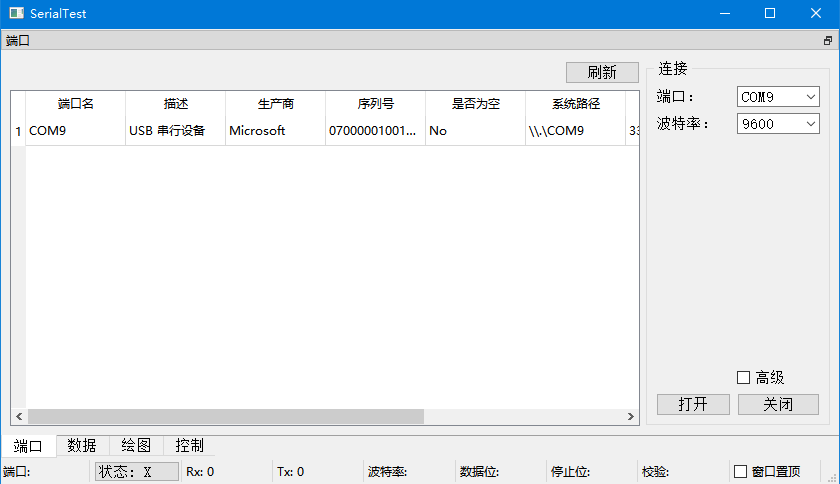This screenshot has height=484, width=840.
Task: Select row number 1 header
Action: (18, 131)
